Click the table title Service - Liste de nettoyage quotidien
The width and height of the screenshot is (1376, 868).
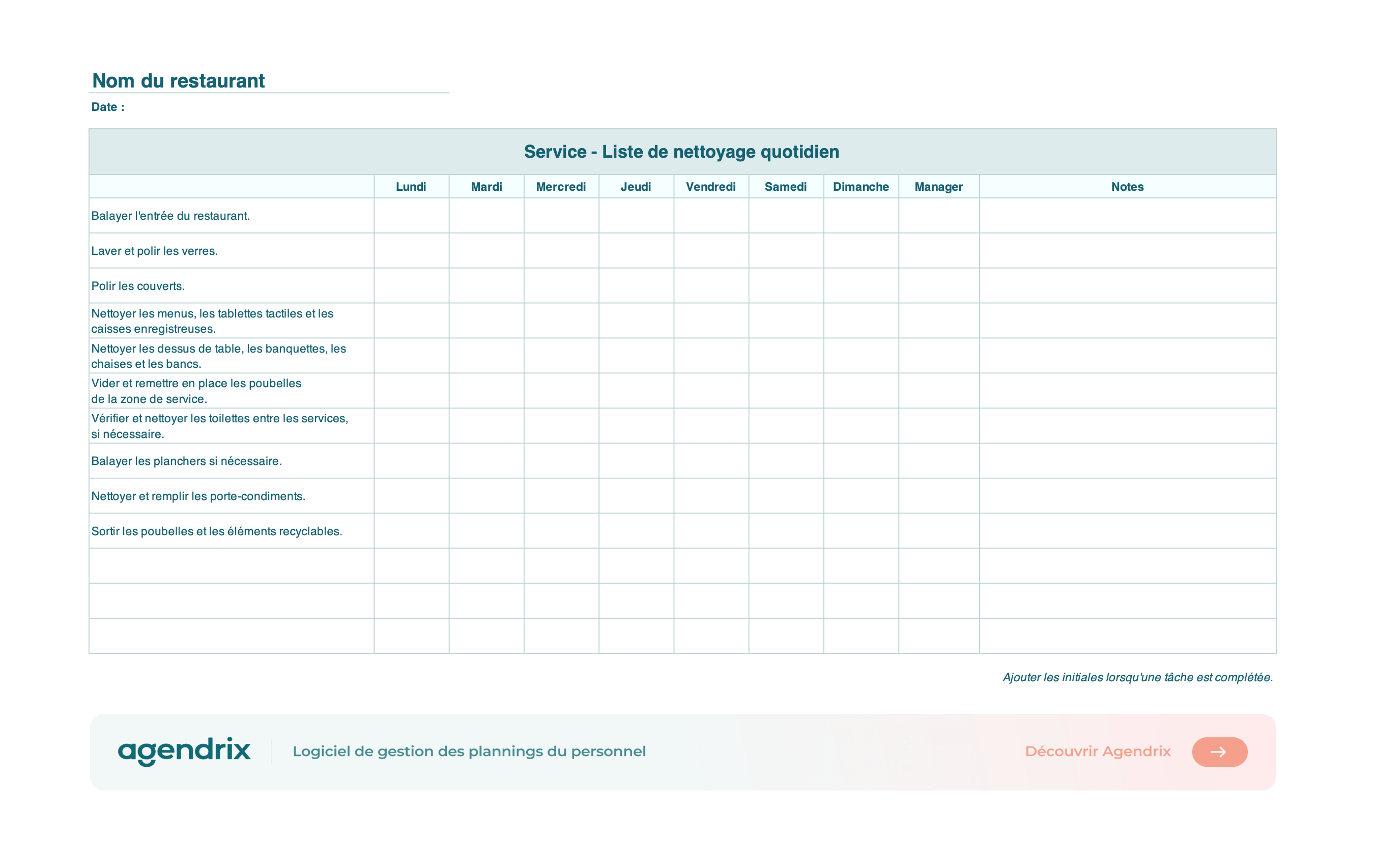pos(682,152)
